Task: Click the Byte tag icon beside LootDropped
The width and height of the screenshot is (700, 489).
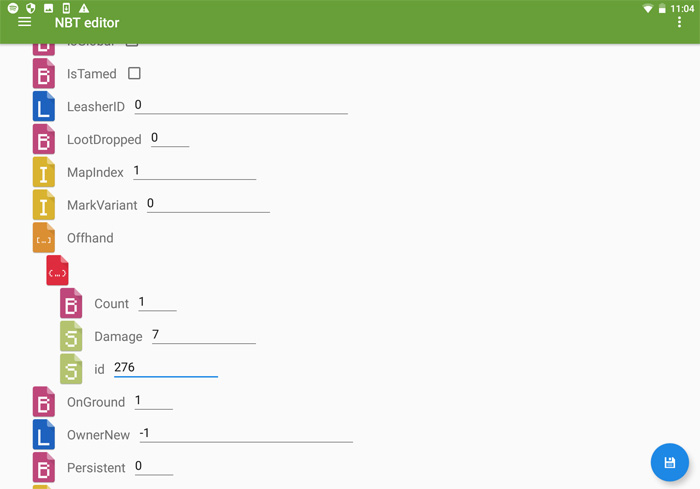Action: [44, 139]
